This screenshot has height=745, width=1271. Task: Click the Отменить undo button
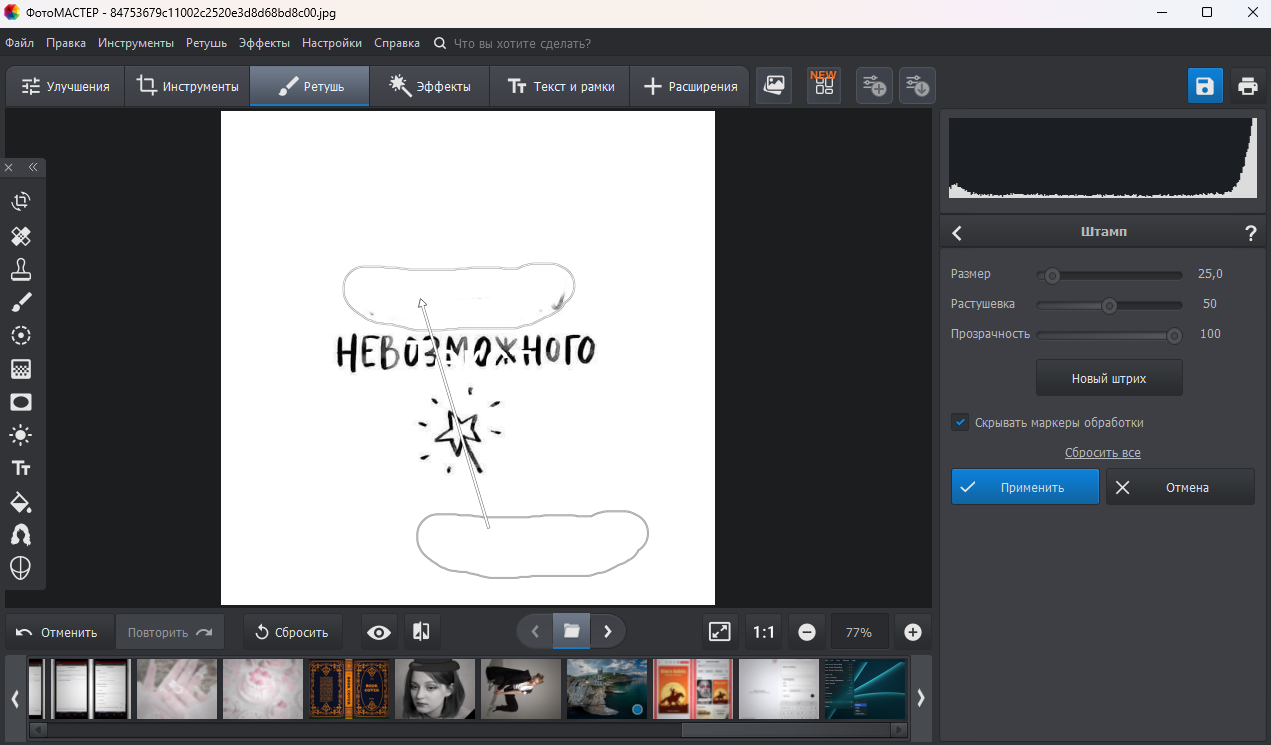(x=58, y=632)
